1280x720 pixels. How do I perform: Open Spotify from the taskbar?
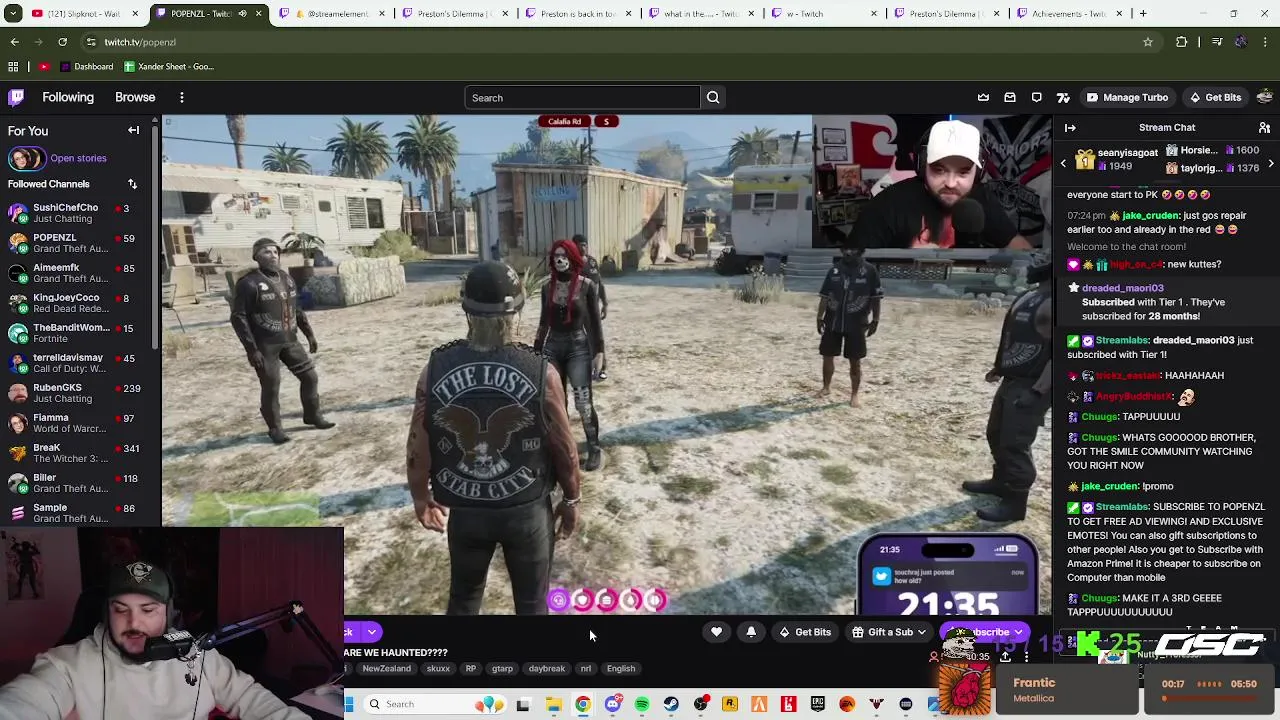(x=642, y=704)
